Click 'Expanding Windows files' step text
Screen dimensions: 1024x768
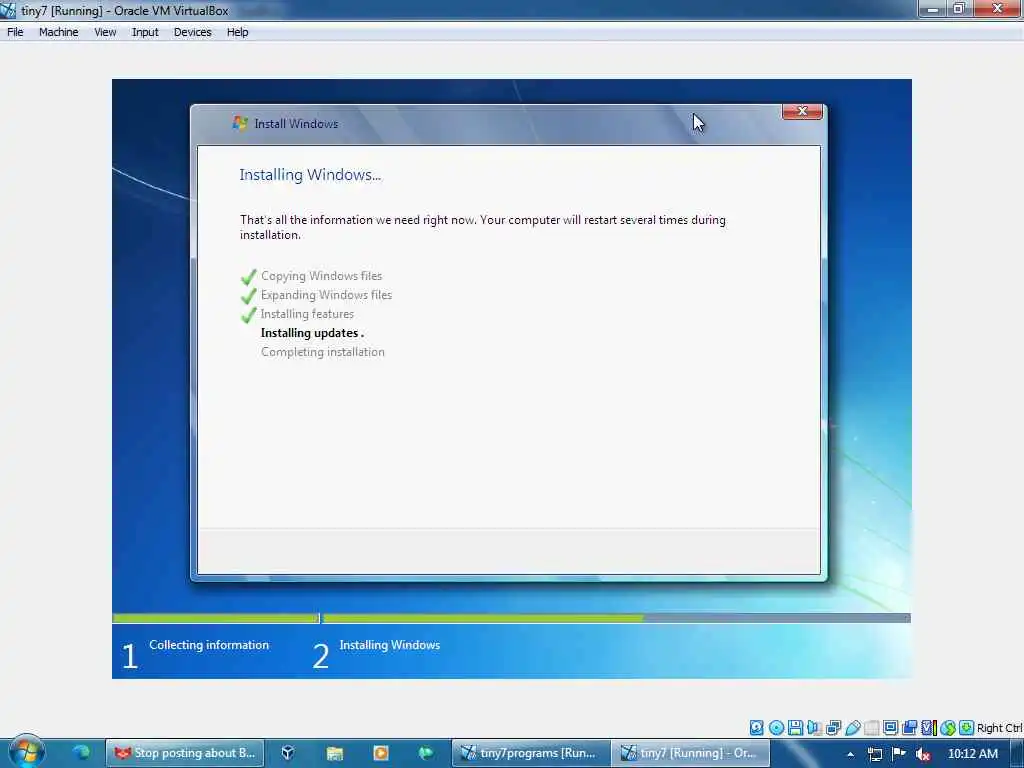(327, 295)
